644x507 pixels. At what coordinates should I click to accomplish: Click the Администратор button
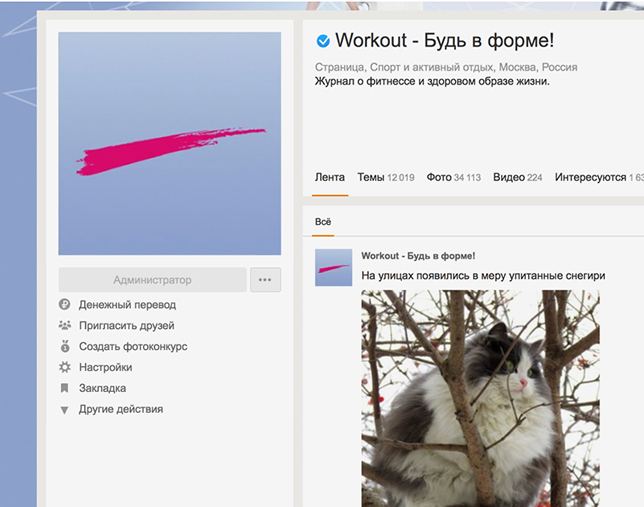coord(152,280)
